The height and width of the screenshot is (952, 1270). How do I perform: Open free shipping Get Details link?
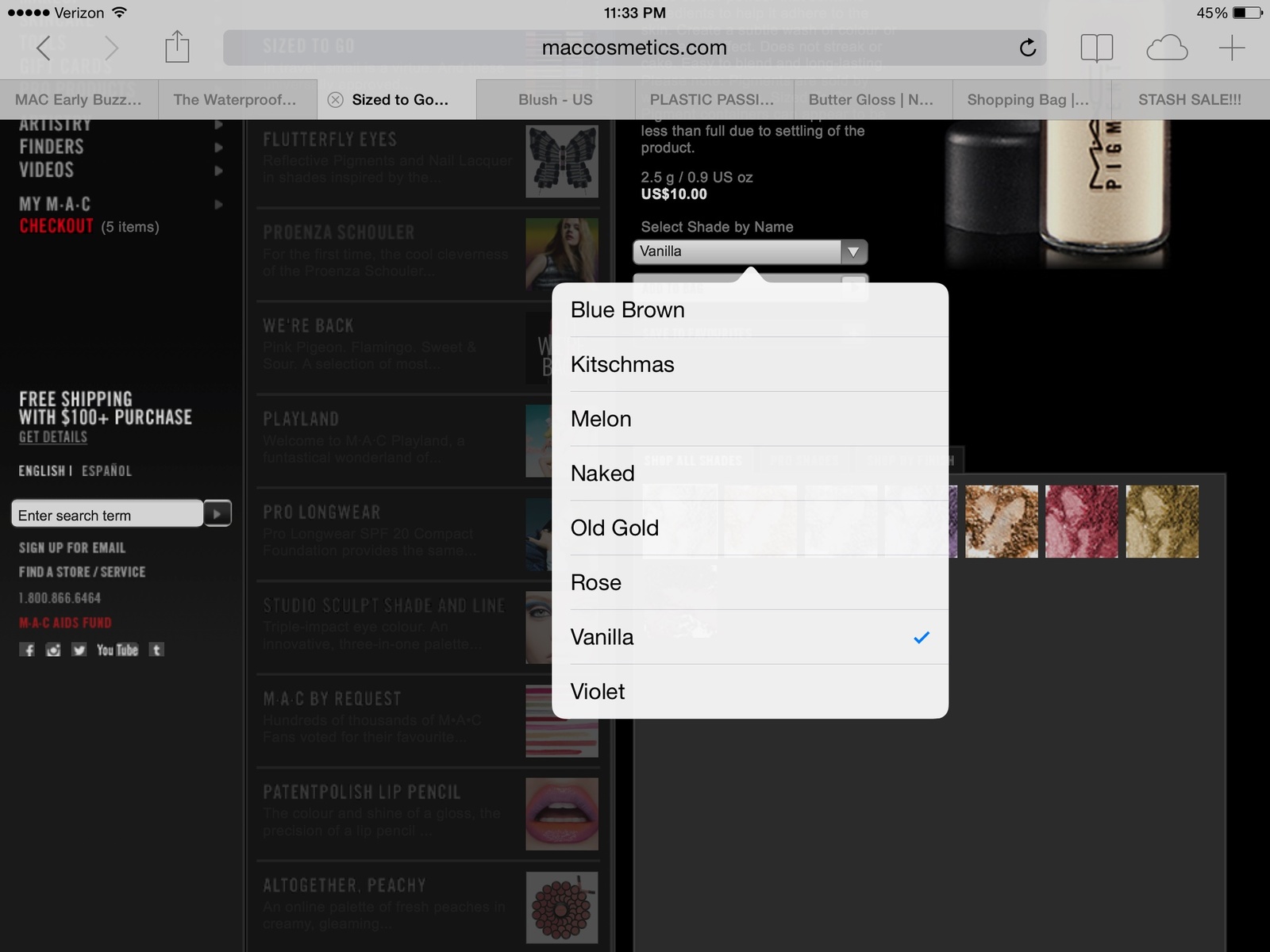(x=53, y=437)
